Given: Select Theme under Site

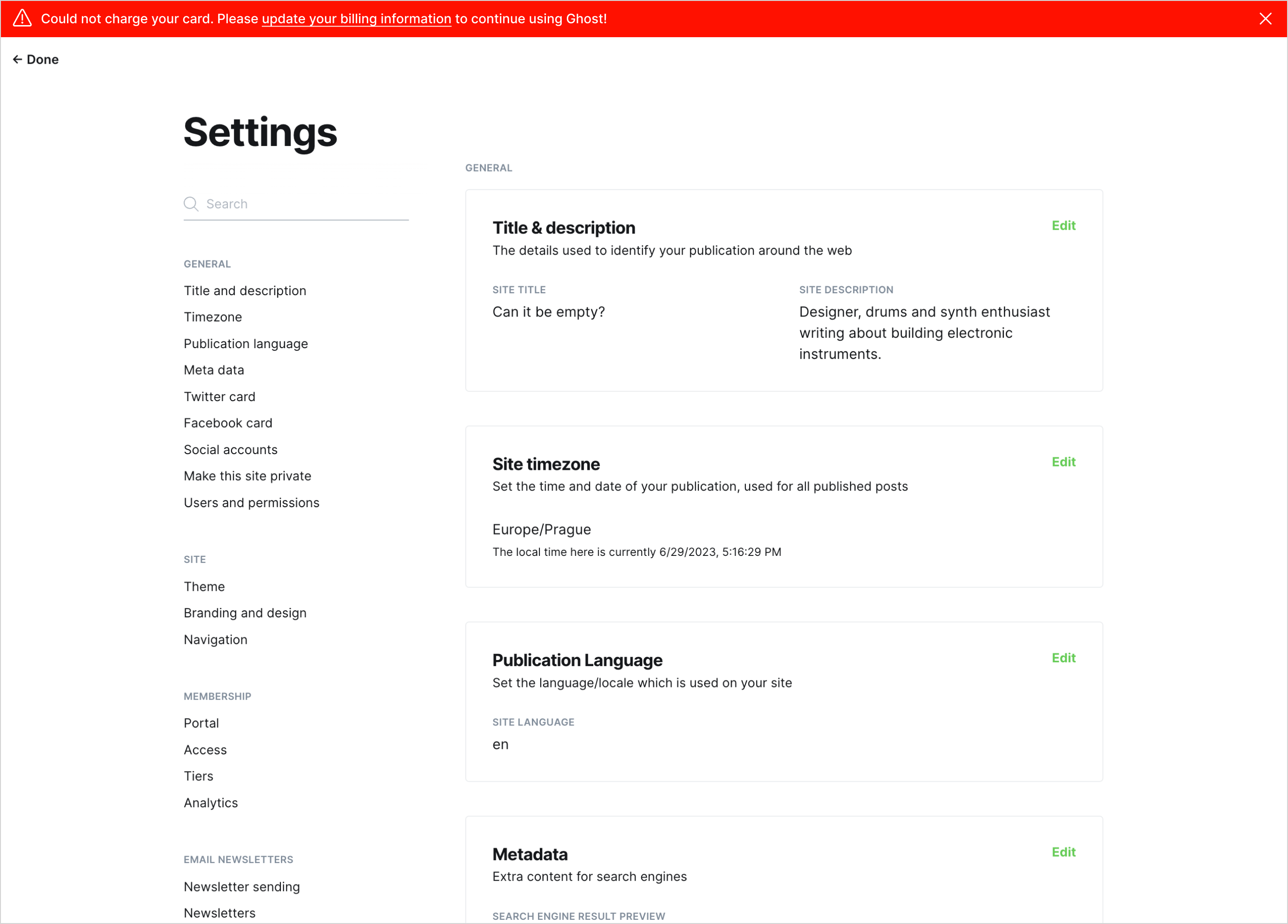Looking at the screenshot, I should coord(204,586).
